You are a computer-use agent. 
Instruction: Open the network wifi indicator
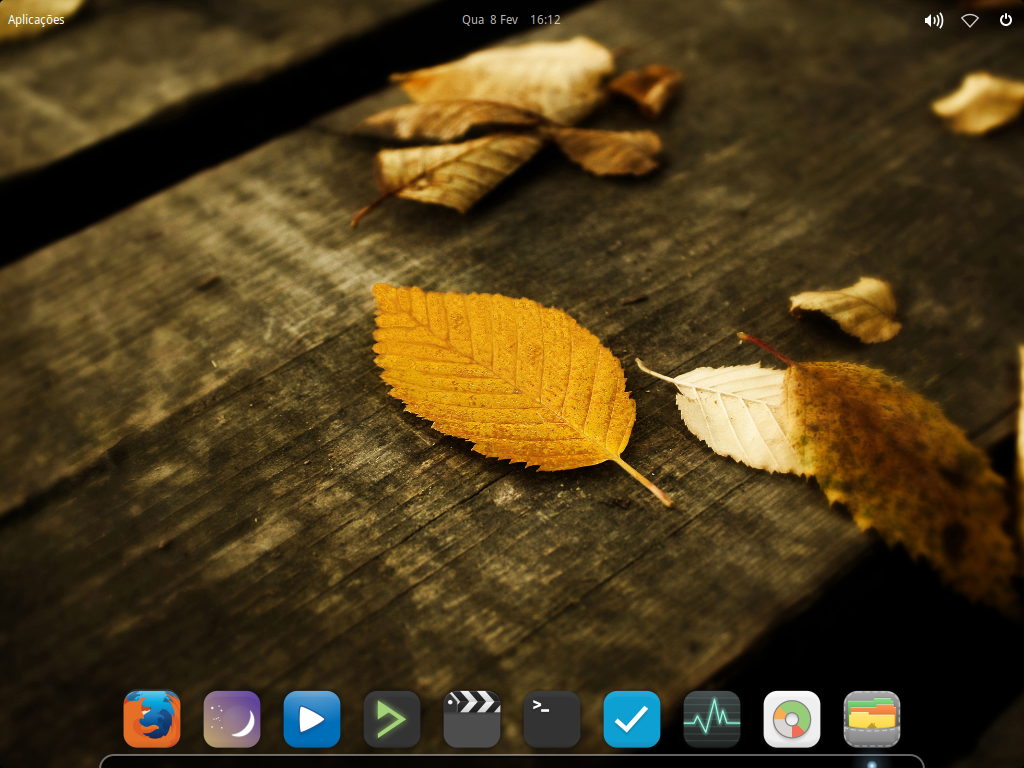tap(970, 20)
